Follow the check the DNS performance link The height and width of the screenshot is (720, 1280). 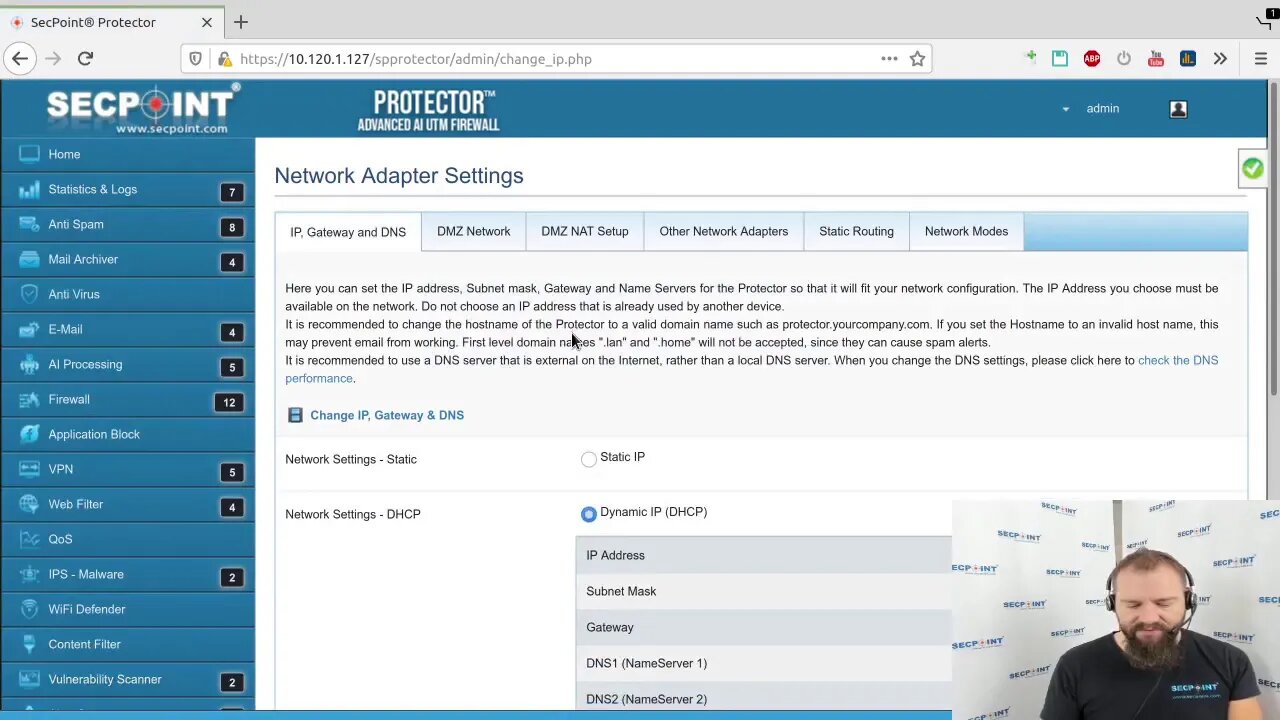[x=1178, y=360]
